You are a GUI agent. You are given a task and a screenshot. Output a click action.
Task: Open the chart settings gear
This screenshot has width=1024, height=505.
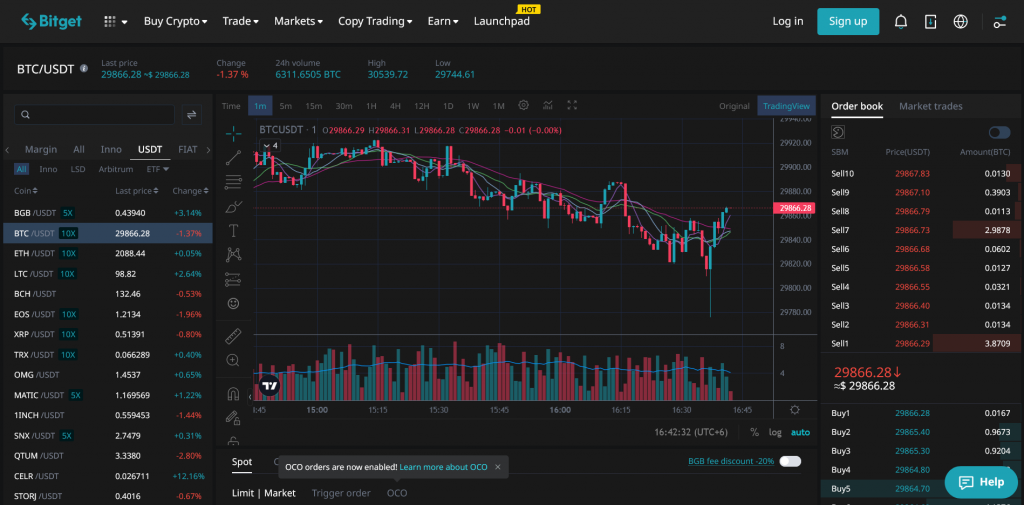[523, 105]
